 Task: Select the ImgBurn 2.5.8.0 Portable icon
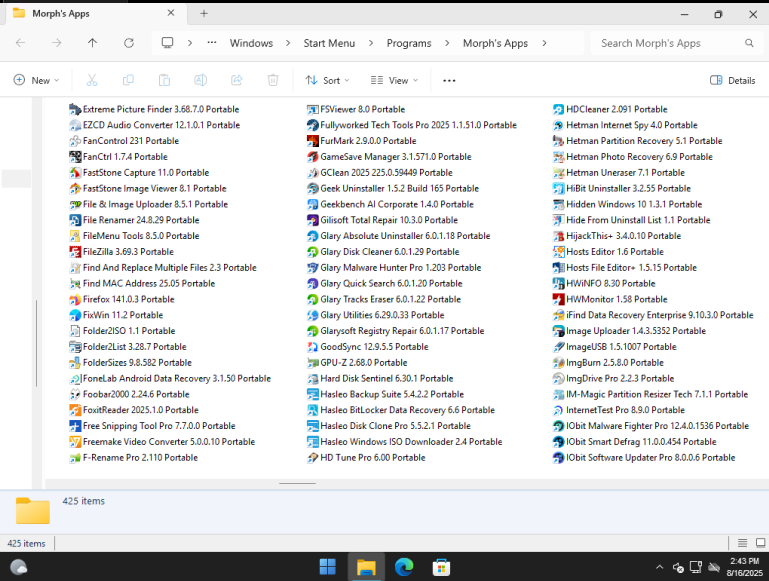[558, 363]
